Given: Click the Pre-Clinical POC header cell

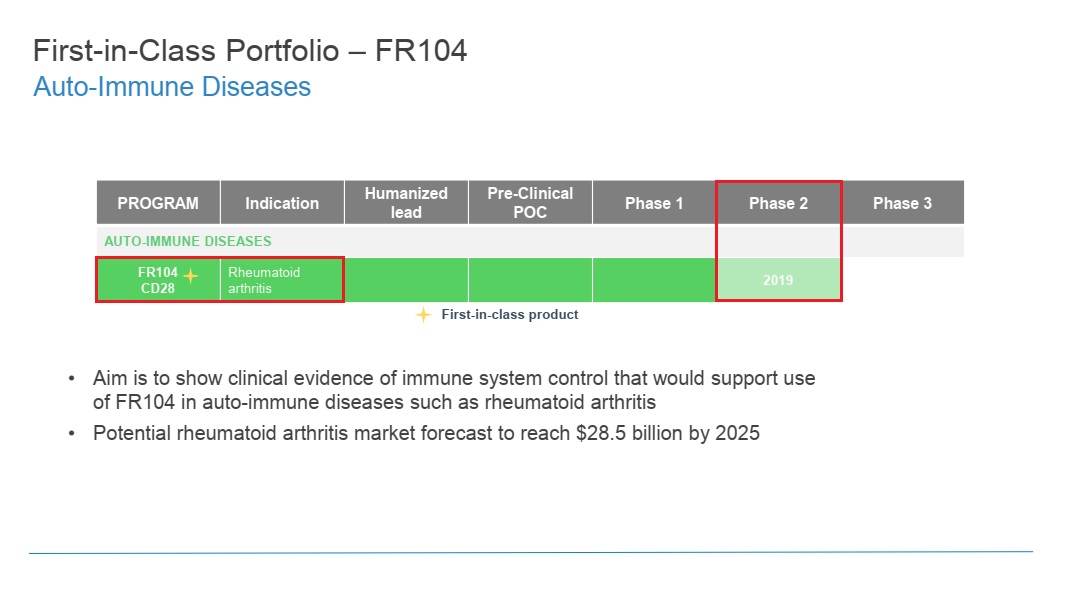Looking at the screenshot, I should pos(531,203).
